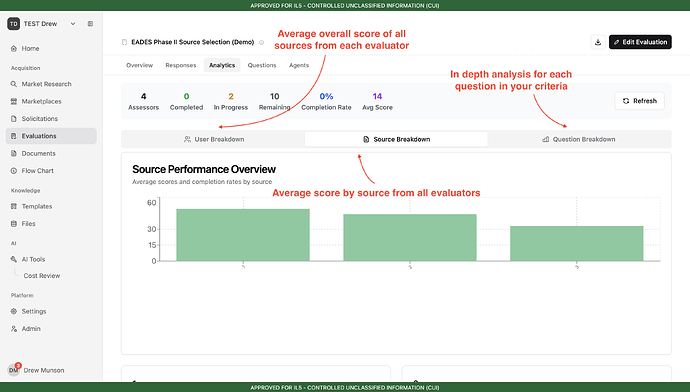This screenshot has width=690, height=392.
Task: Click the '0 Completed' statistic
Action: (x=187, y=102)
